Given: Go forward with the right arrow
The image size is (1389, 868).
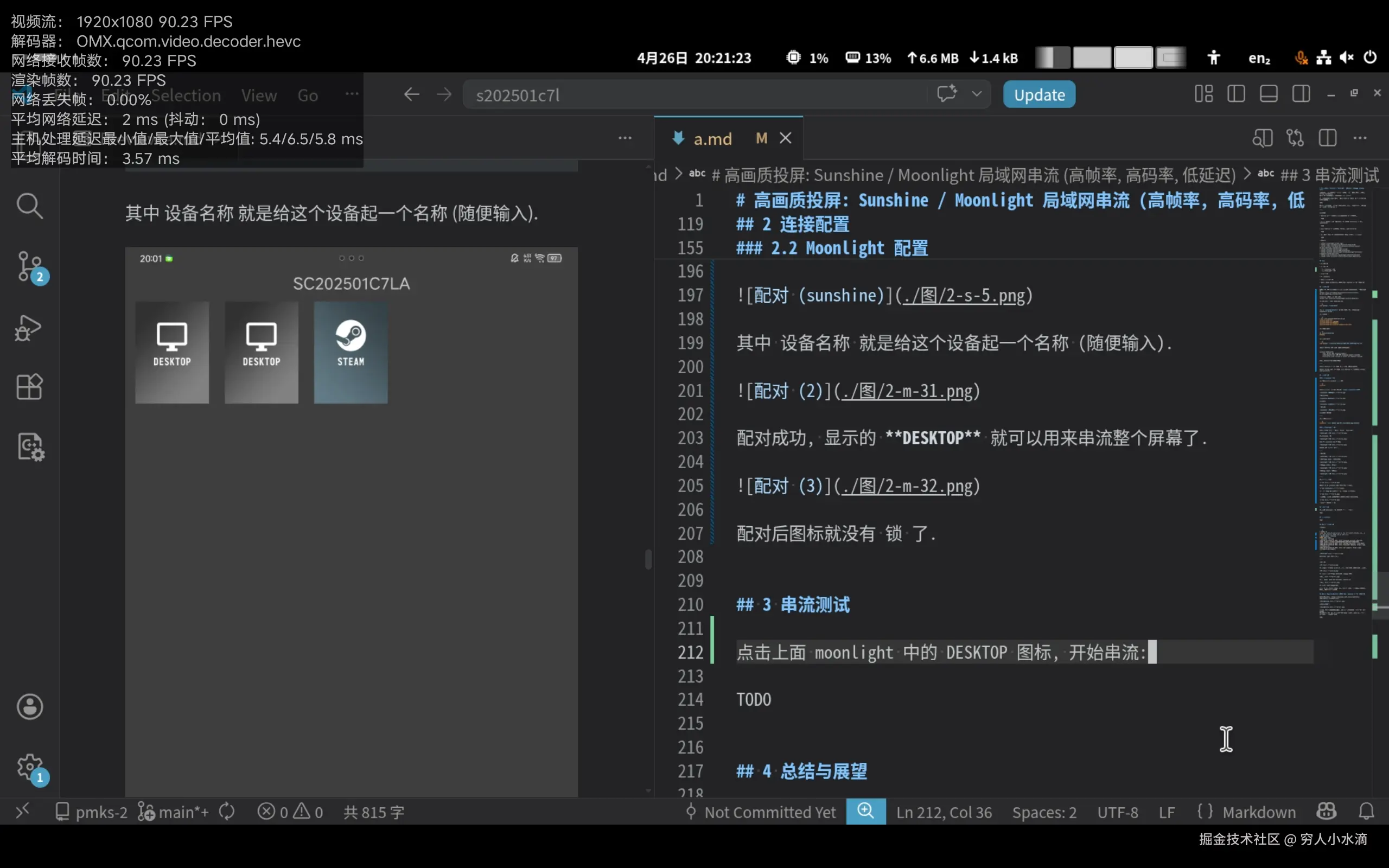Looking at the screenshot, I should pos(444,95).
